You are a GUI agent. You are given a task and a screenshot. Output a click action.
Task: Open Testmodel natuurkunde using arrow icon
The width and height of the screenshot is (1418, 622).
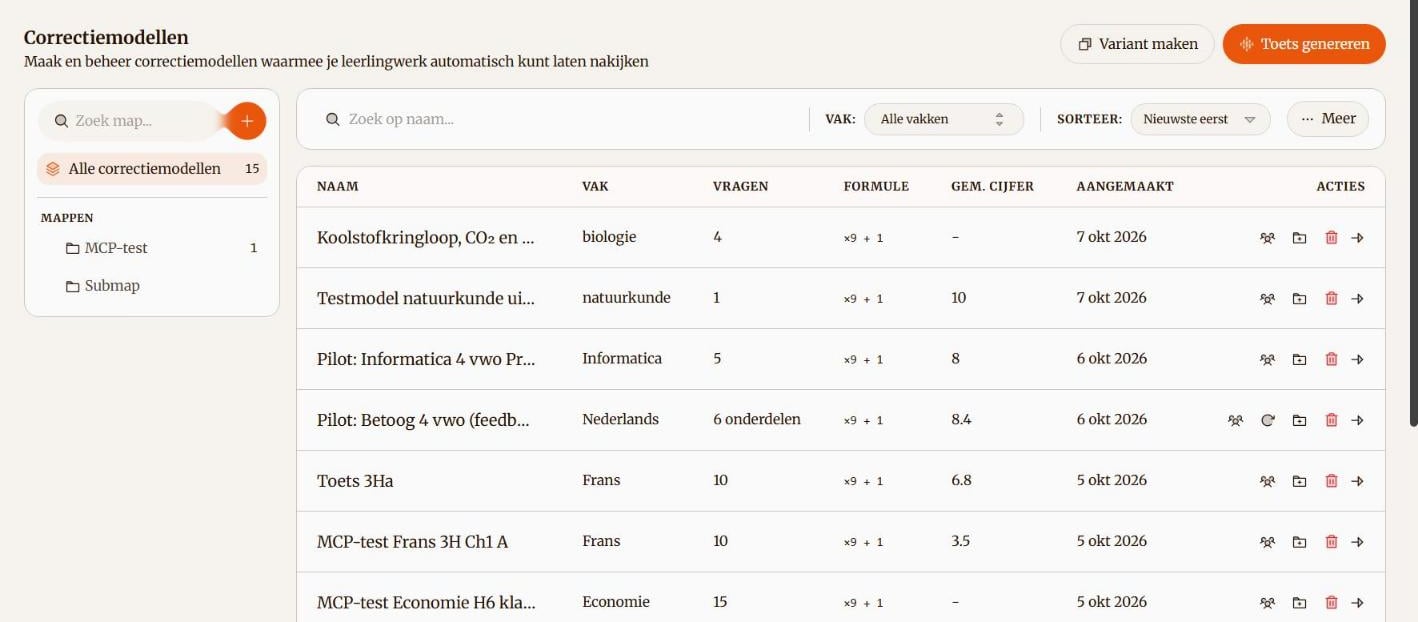click(x=1357, y=299)
